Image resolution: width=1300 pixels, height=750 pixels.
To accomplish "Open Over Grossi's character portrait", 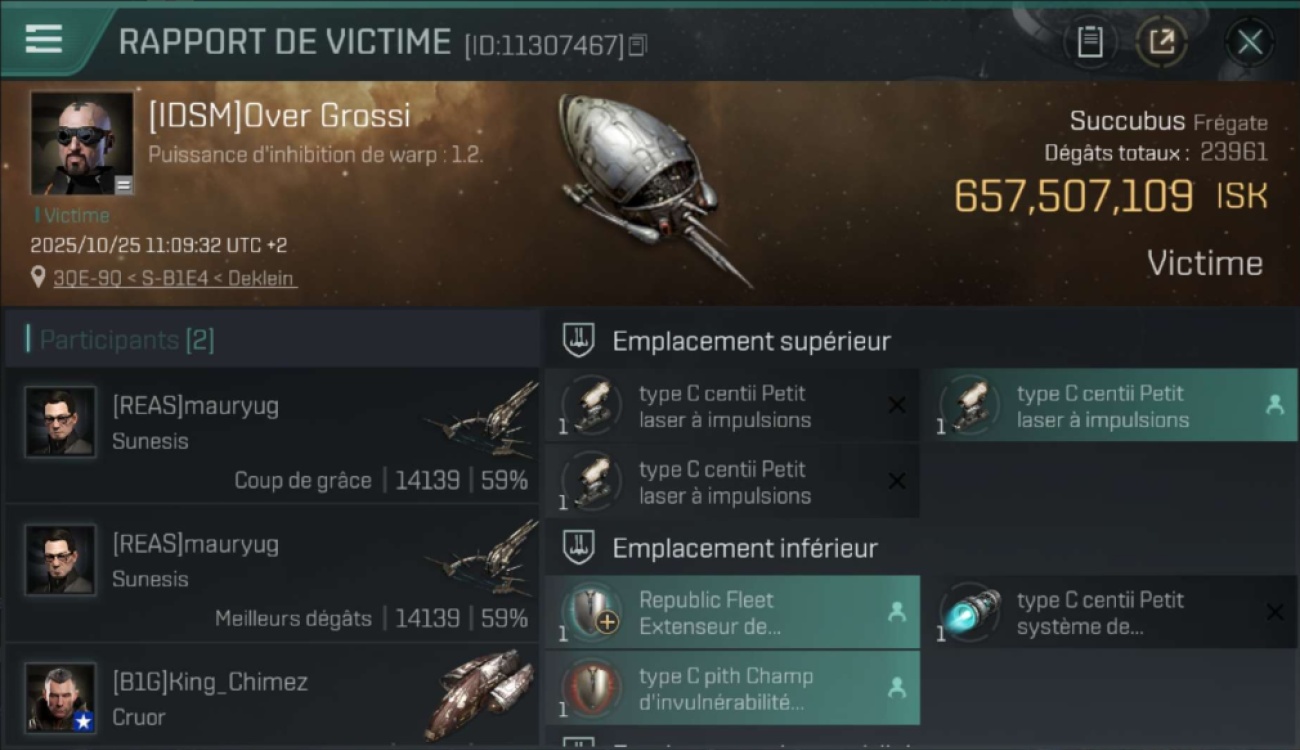I will pos(82,144).
